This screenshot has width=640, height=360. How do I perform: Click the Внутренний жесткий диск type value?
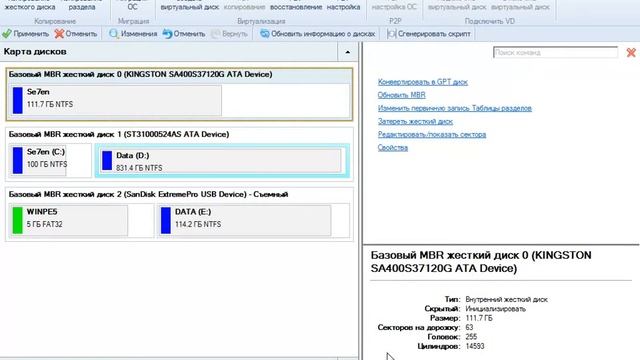point(507,300)
